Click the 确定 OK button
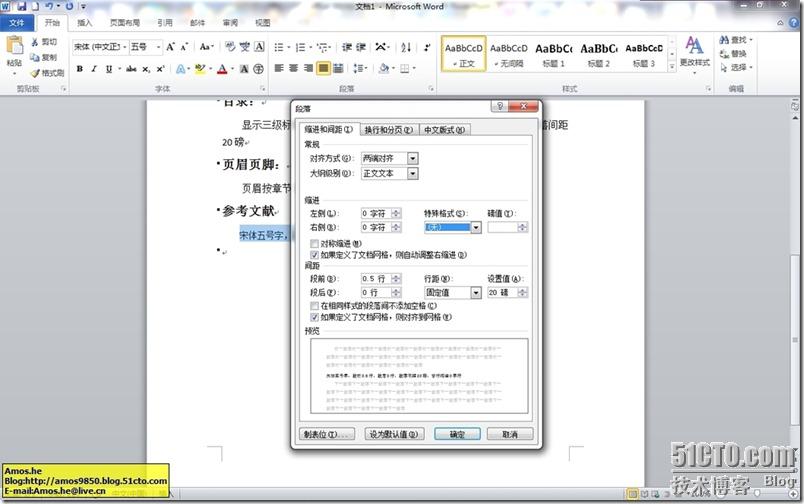The width and height of the screenshot is (804, 504). pyautogui.click(x=457, y=434)
